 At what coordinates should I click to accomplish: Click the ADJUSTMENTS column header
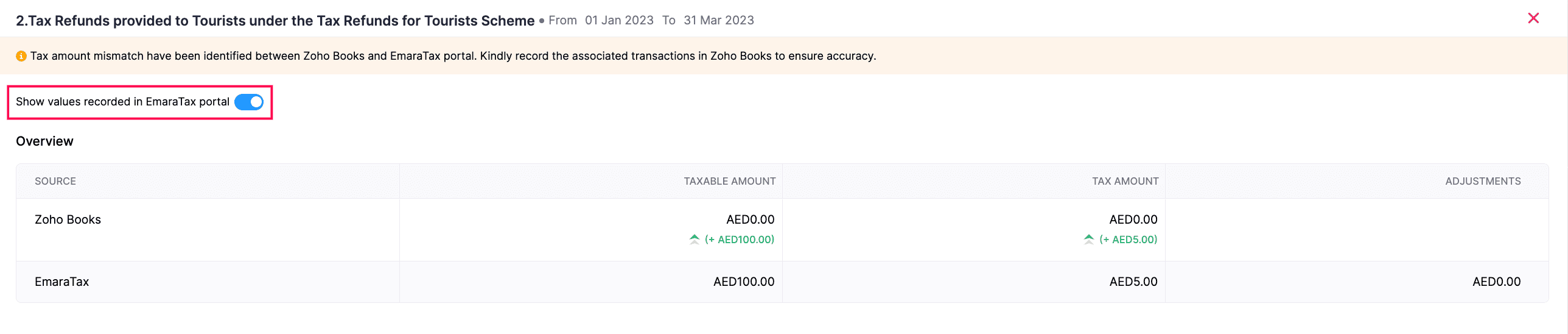(1483, 181)
